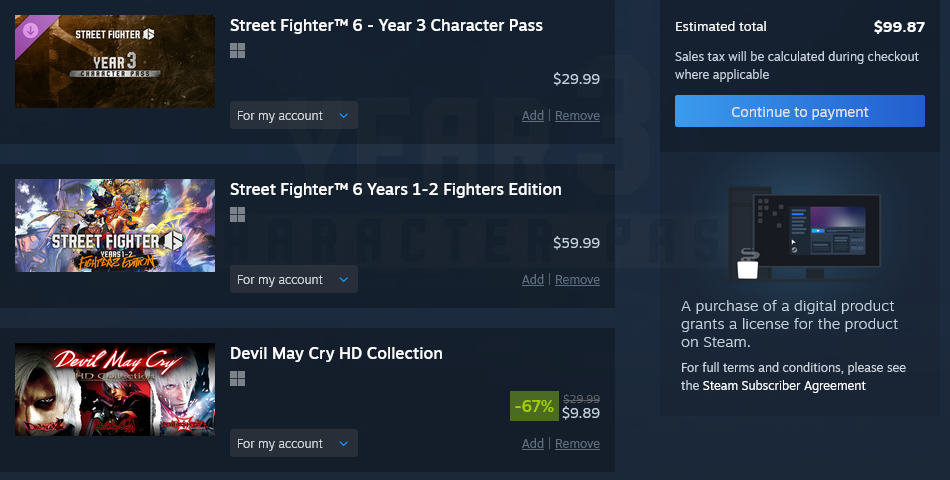Viewport: 950px width, 480px height.
Task: Click the purple download badge on Year 3 thumbnail
Action: pyautogui.click(x=29, y=30)
